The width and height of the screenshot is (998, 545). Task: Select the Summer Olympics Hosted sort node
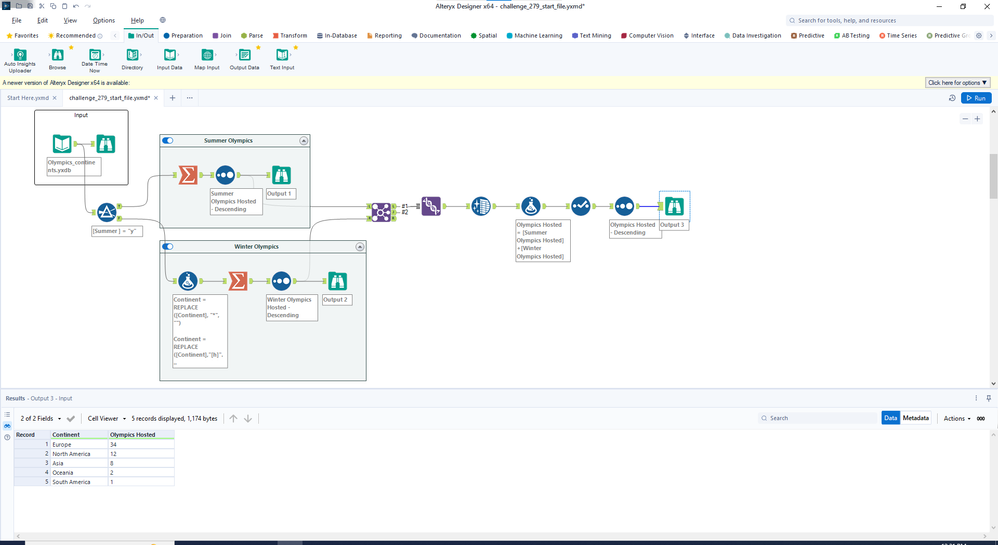click(x=225, y=174)
